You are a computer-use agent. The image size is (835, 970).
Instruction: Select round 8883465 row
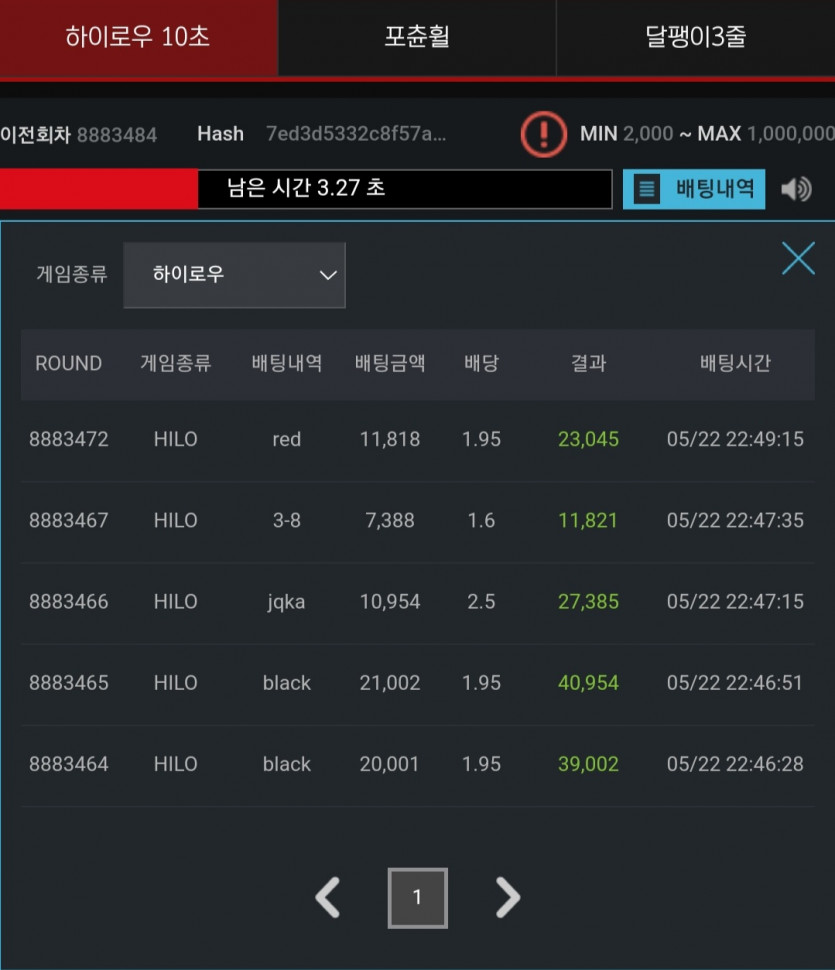coord(418,683)
